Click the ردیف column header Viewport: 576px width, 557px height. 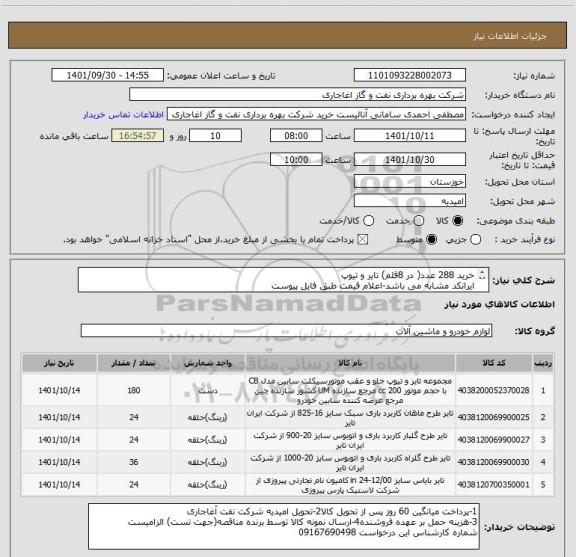tap(543, 363)
